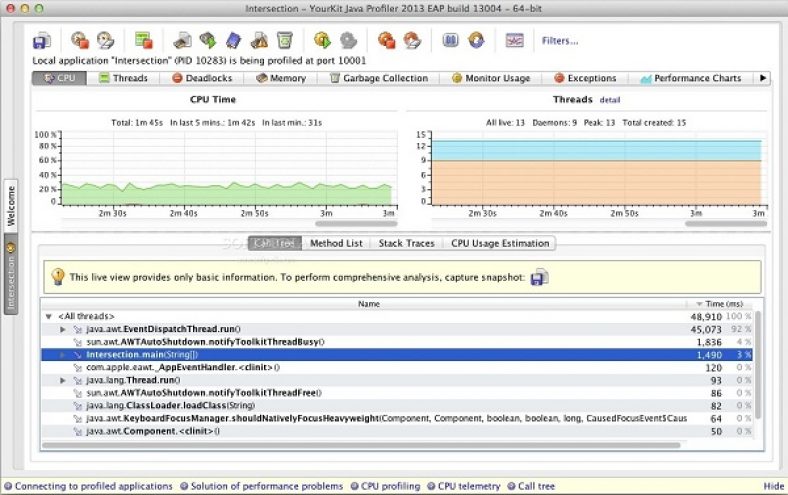Expand the java.awt.EventDispatchThread.run() node
This screenshot has height=495, width=788.
click(63, 329)
